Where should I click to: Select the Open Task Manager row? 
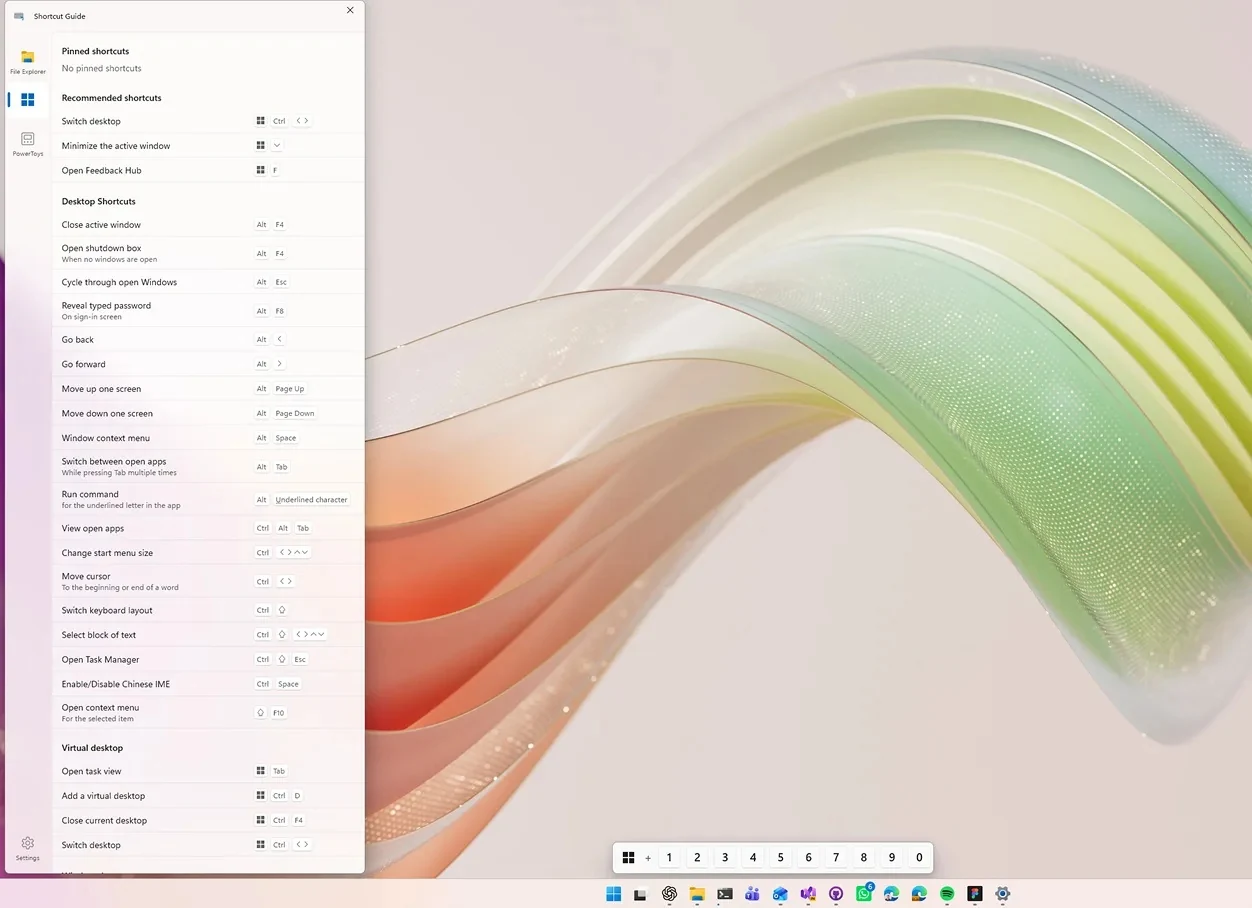pos(208,660)
